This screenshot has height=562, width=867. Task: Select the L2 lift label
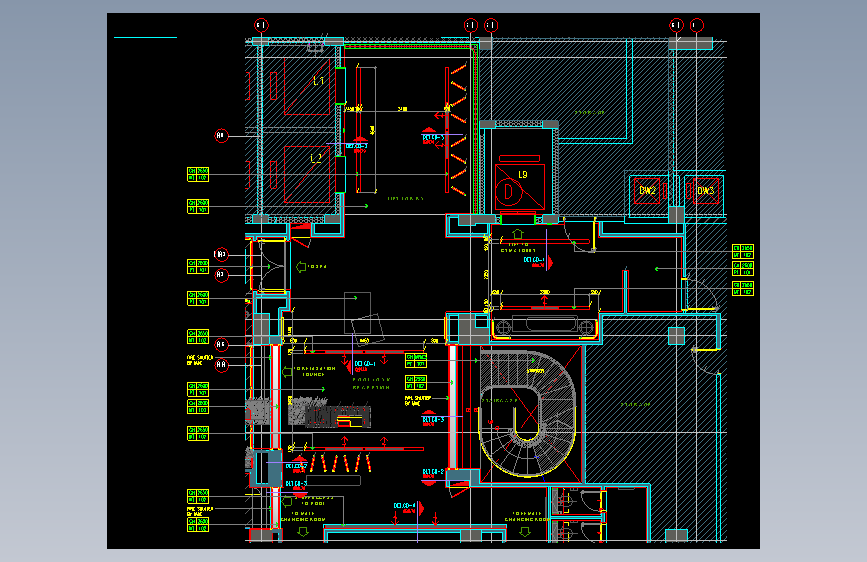tap(316, 159)
